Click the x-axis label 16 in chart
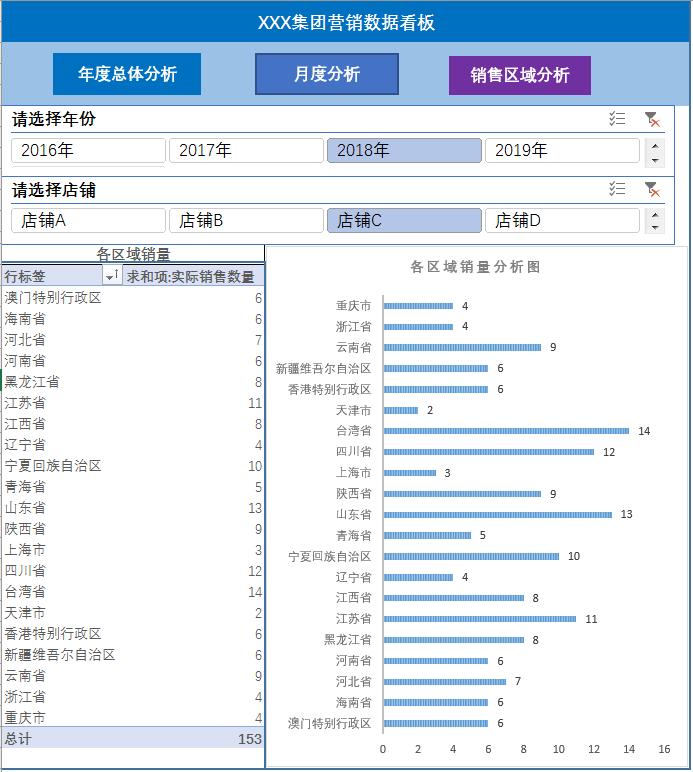The image size is (693, 772). pos(664,749)
